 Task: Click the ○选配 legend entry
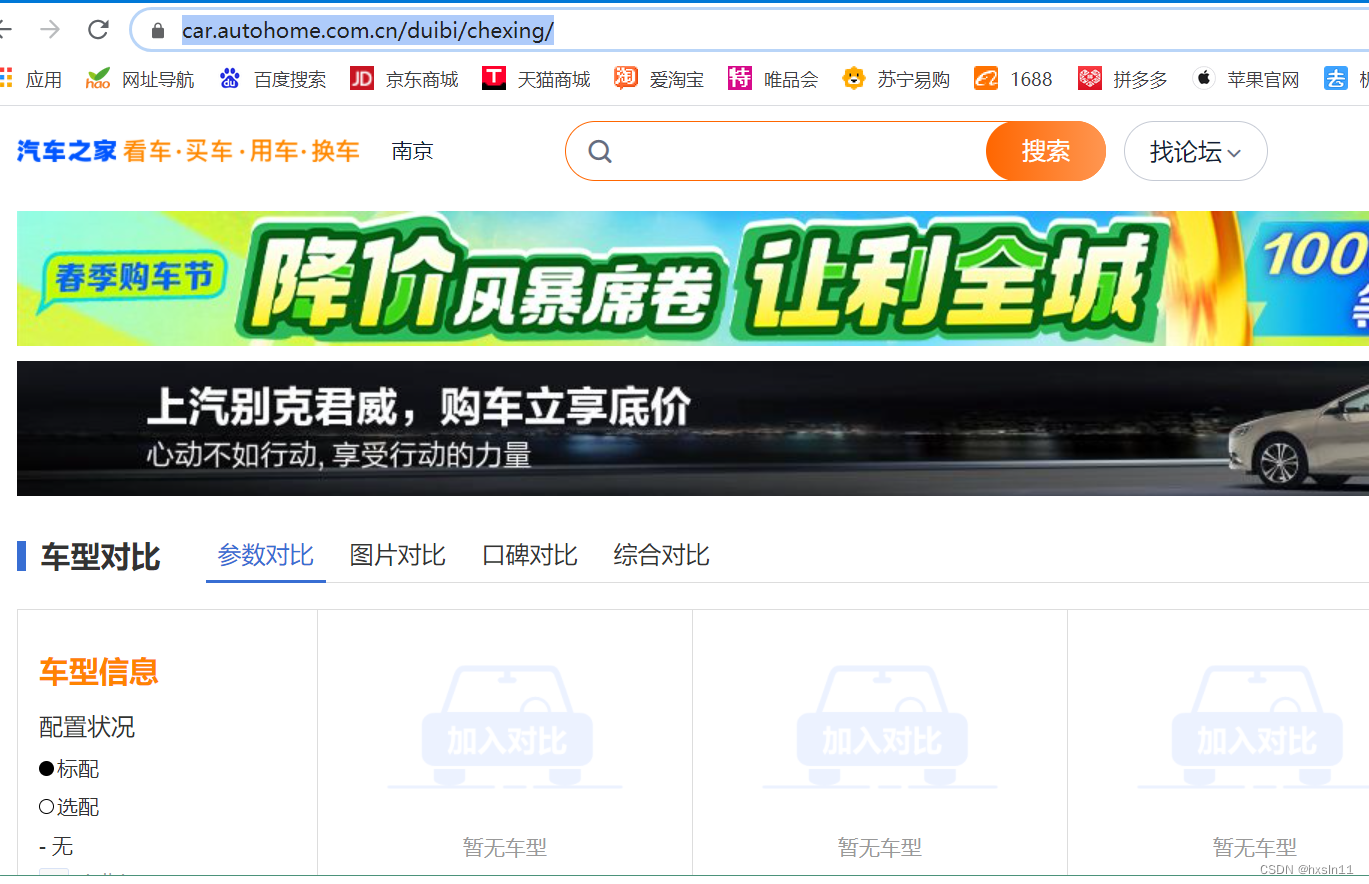coord(69,807)
